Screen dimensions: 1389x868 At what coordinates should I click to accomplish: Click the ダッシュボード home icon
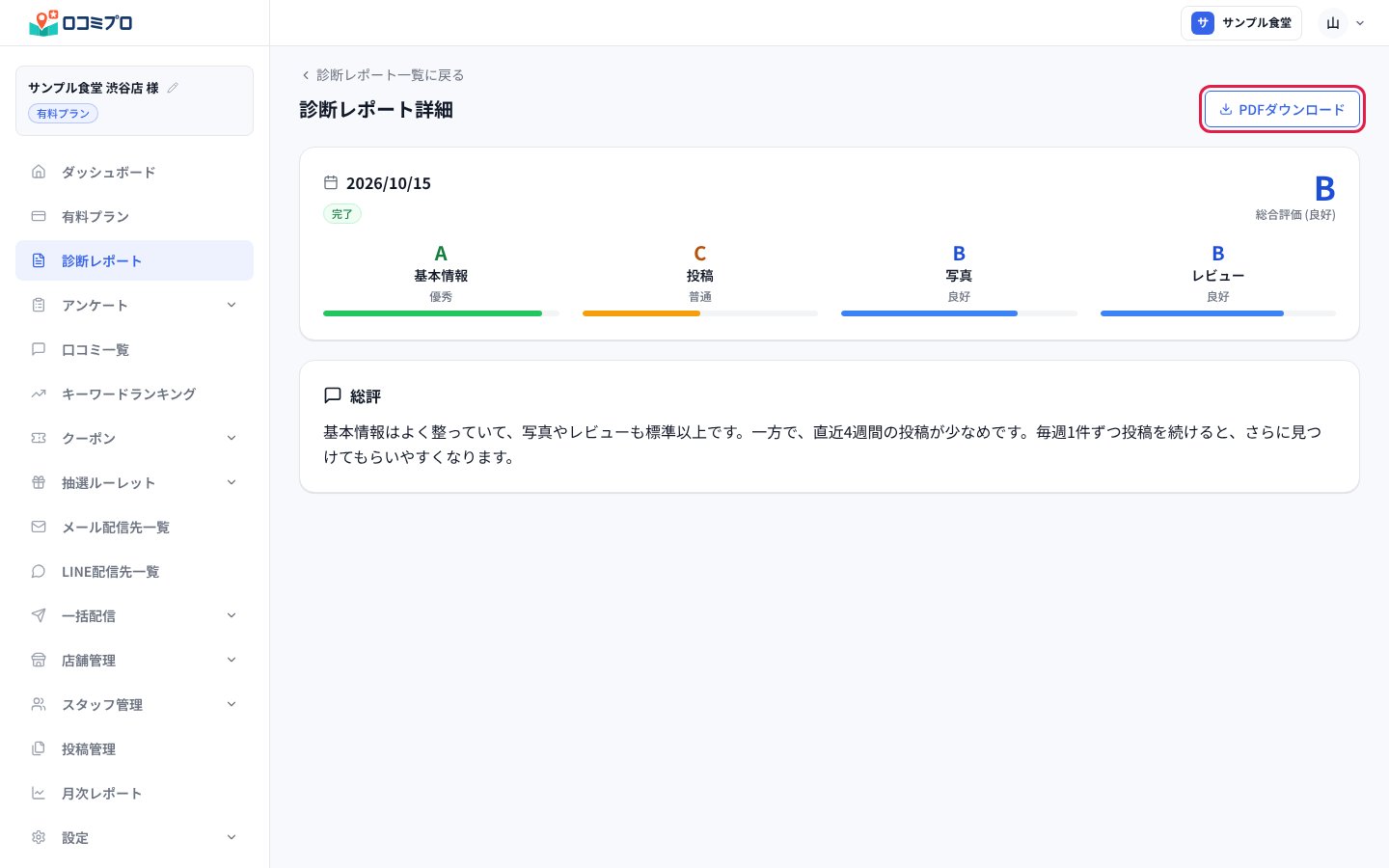tap(39, 172)
